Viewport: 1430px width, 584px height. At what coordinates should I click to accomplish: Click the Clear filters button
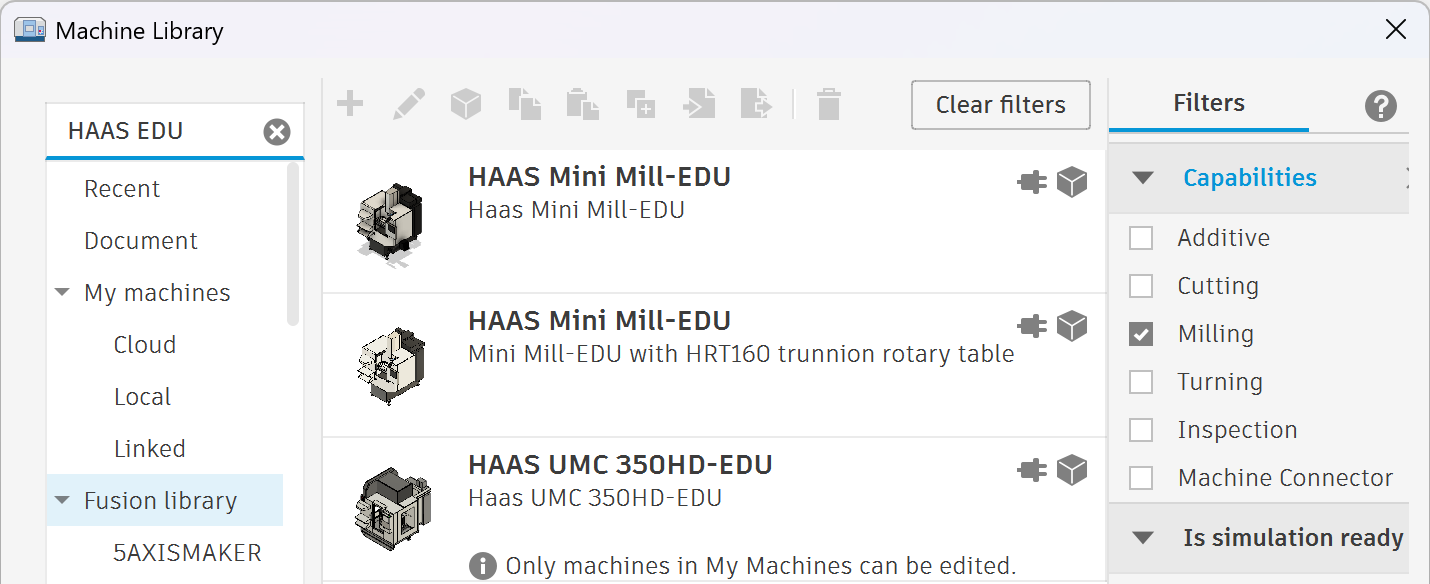[x=1001, y=105]
